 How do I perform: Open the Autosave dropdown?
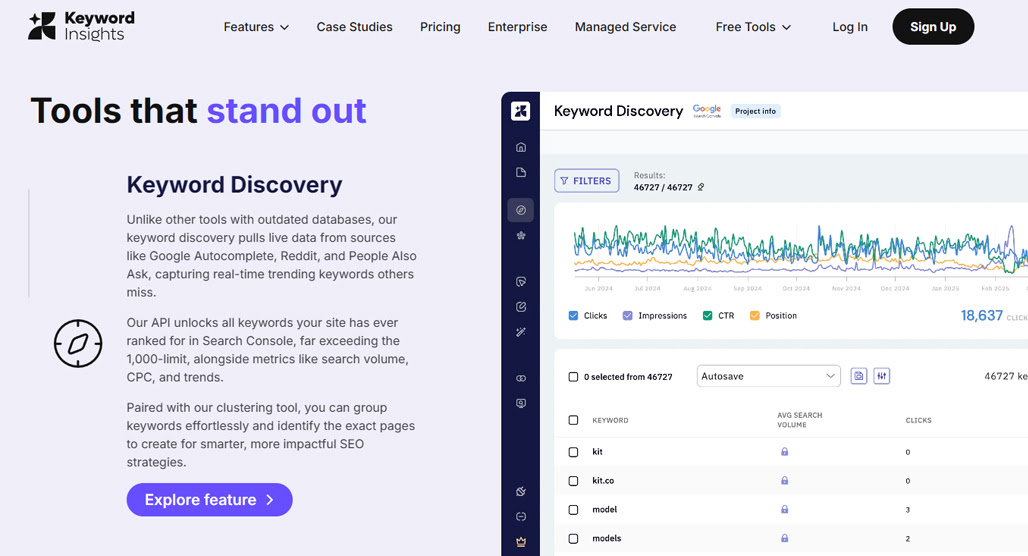pos(768,376)
